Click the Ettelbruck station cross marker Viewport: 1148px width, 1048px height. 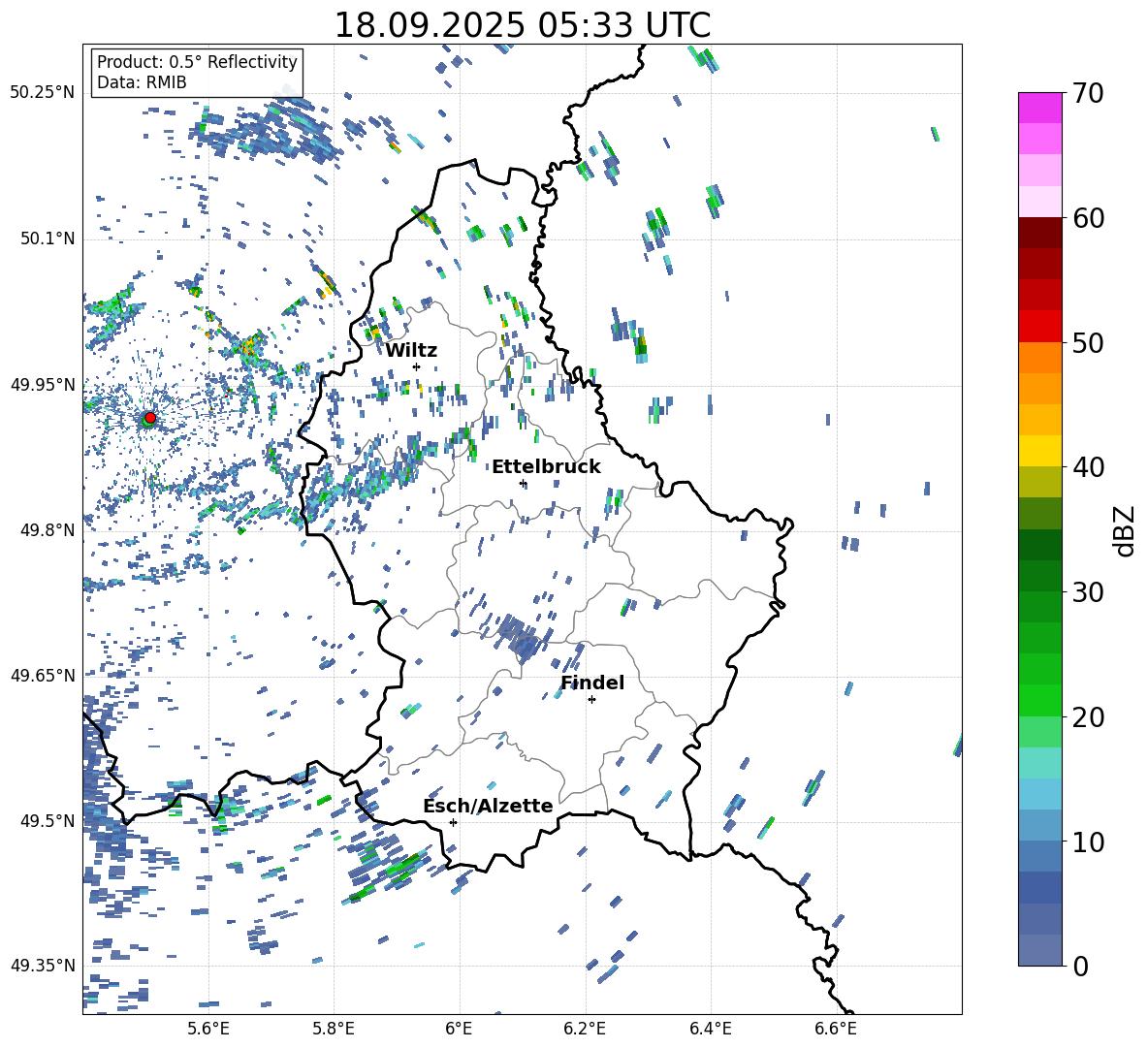pyautogui.click(x=523, y=483)
